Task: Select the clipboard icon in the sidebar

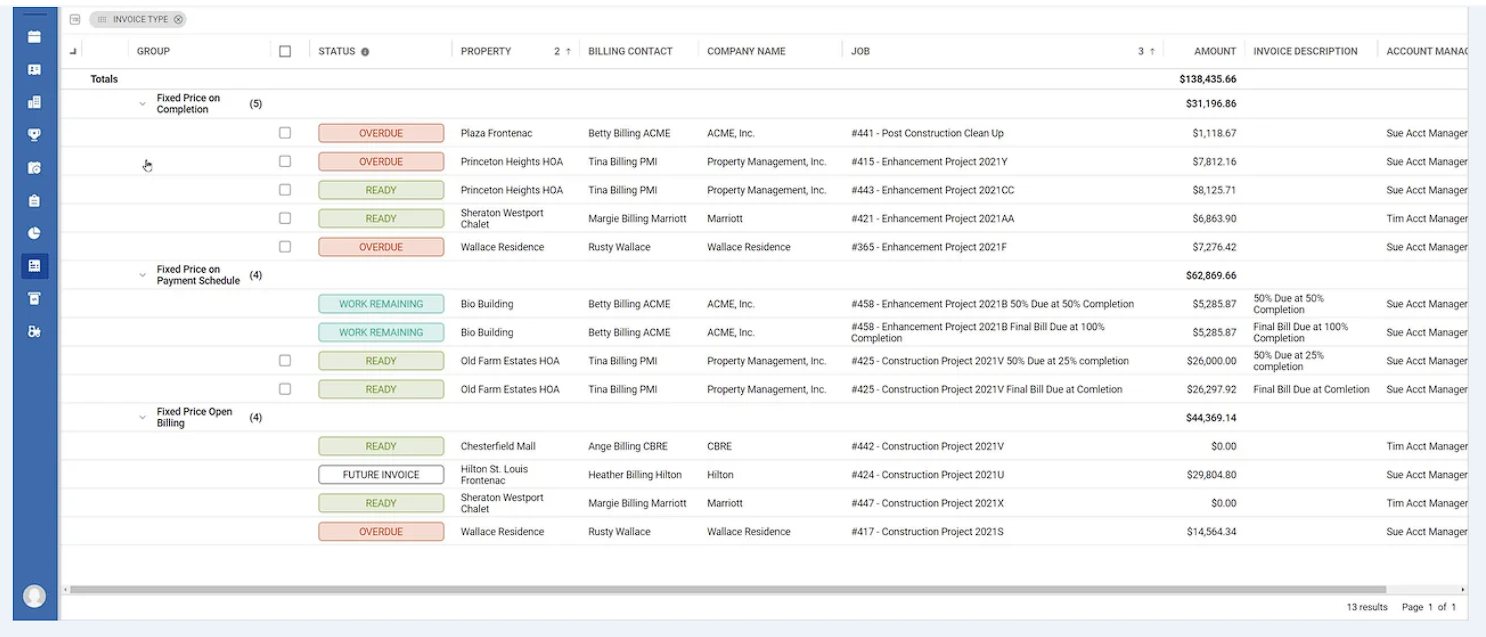Action: point(35,200)
